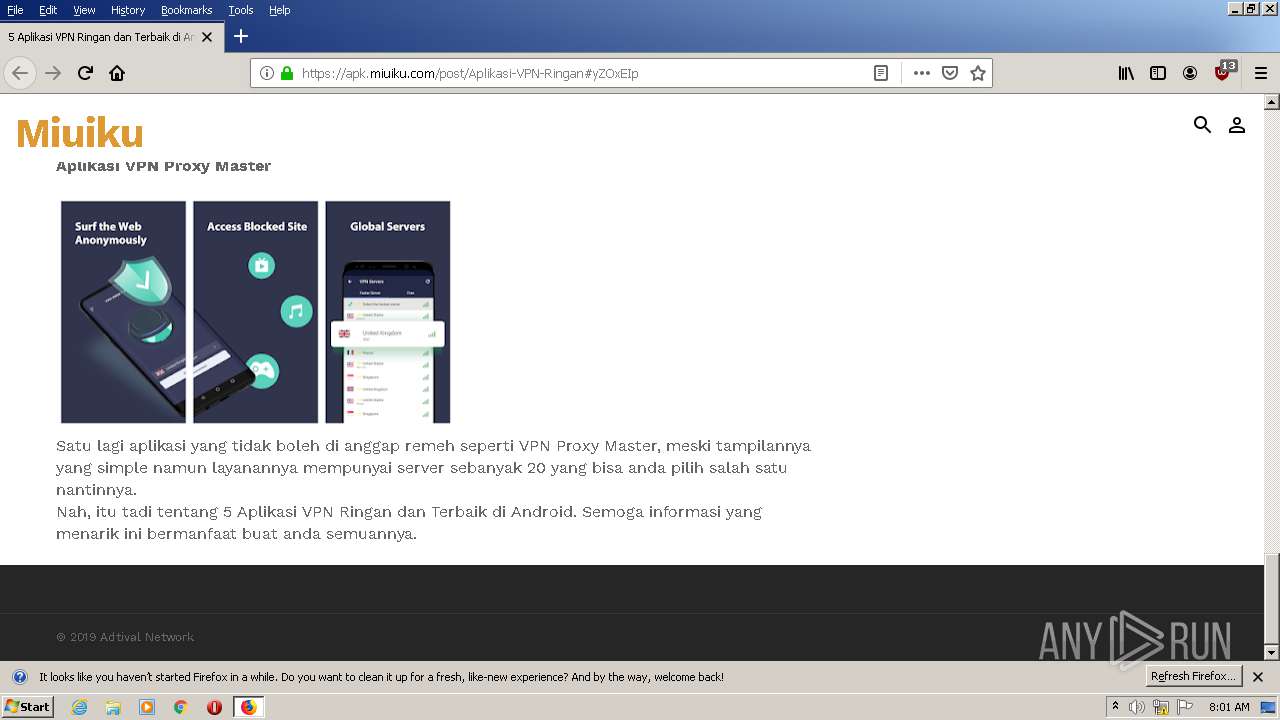The height and width of the screenshot is (720, 1280).
Task: Click the page scrollbar up arrow
Action: [x=1272, y=102]
